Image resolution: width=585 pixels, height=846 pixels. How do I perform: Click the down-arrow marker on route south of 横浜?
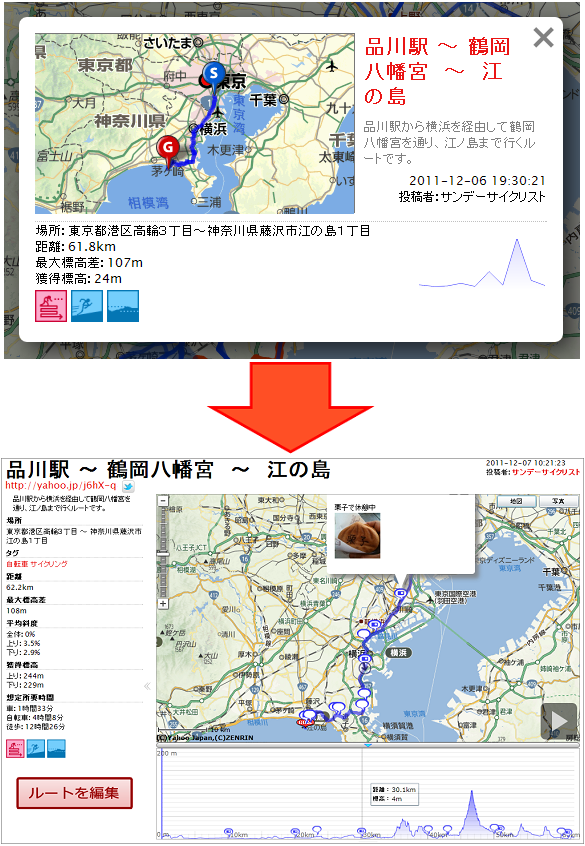(365, 668)
